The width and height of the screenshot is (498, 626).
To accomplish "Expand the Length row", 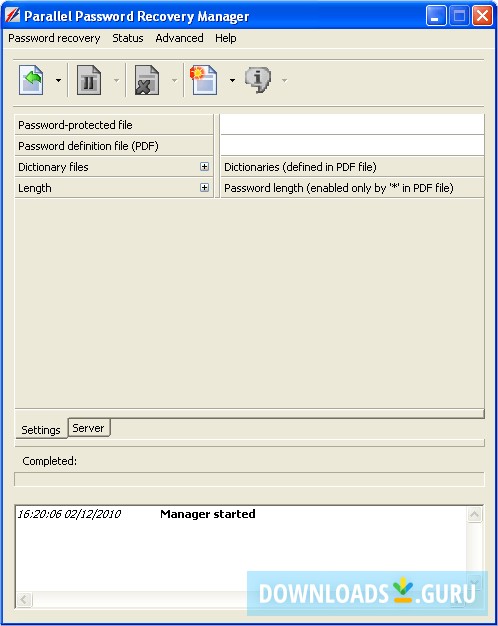I will click(204, 188).
